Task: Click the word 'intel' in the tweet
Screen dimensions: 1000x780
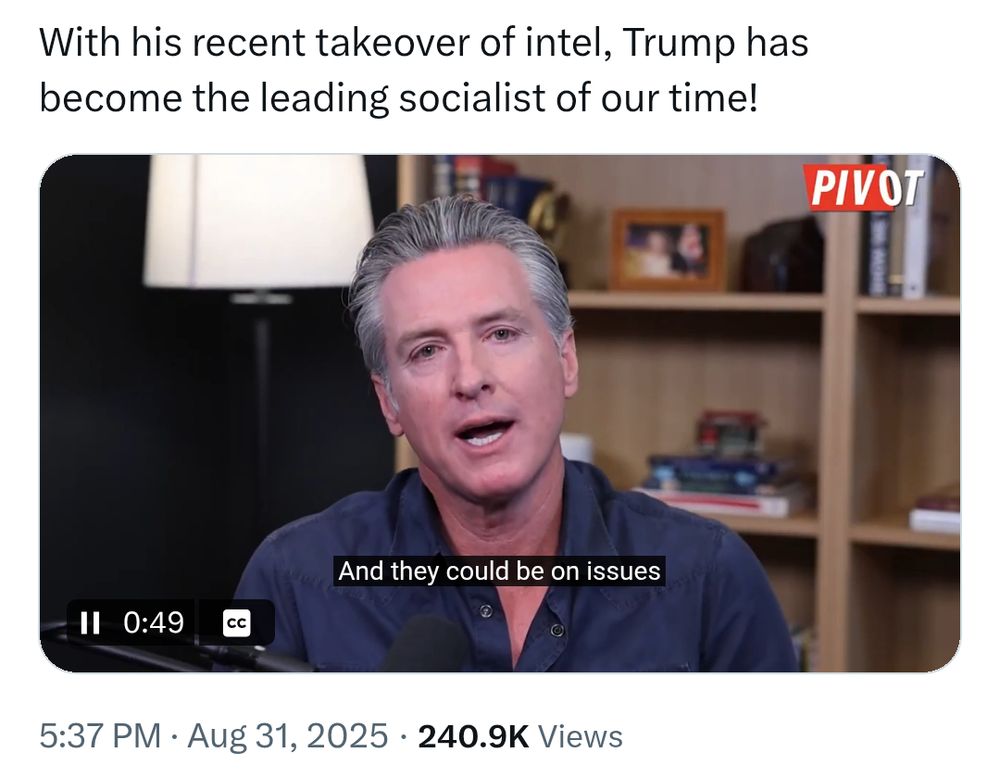Action: point(563,43)
